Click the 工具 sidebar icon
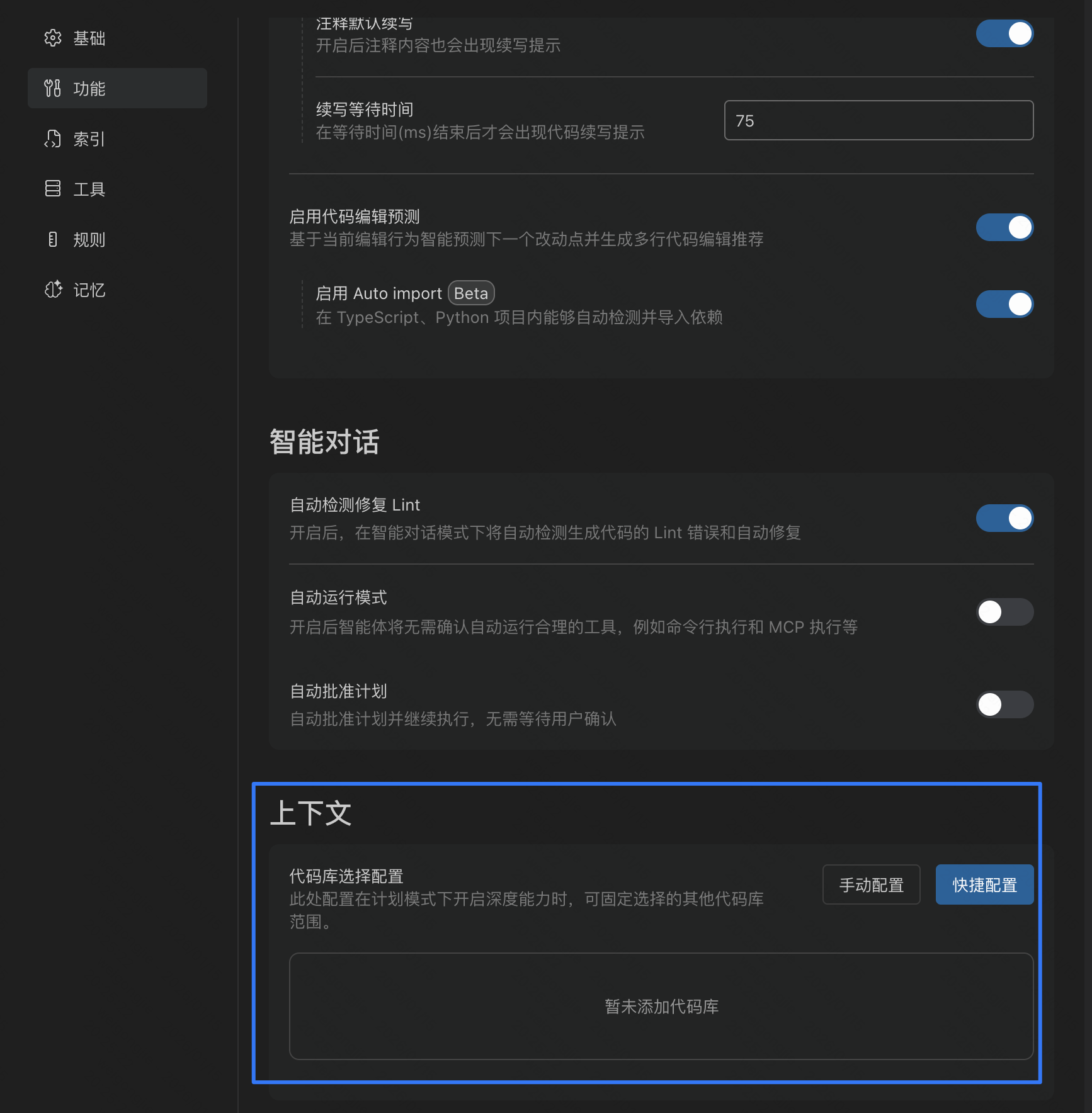Image resolution: width=1092 pixels, height=1113 pixels. pyautogui.click(x=53, y=189)
